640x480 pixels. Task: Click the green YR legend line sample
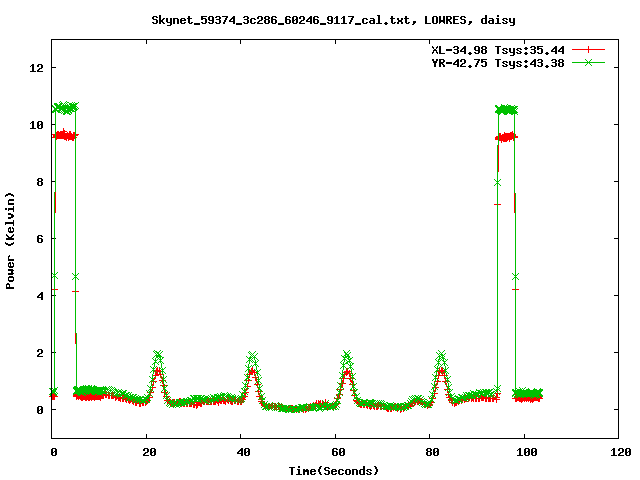click(x=588, y=62)
